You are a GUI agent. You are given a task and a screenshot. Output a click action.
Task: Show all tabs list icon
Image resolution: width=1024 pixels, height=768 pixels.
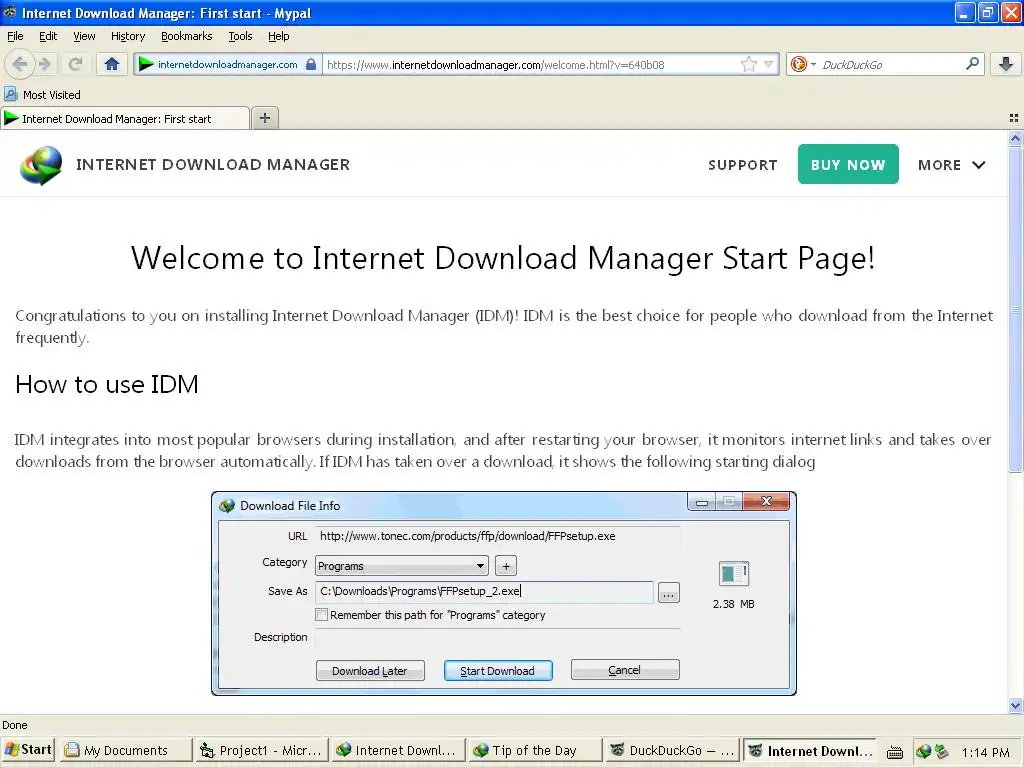pos(1014,118)
